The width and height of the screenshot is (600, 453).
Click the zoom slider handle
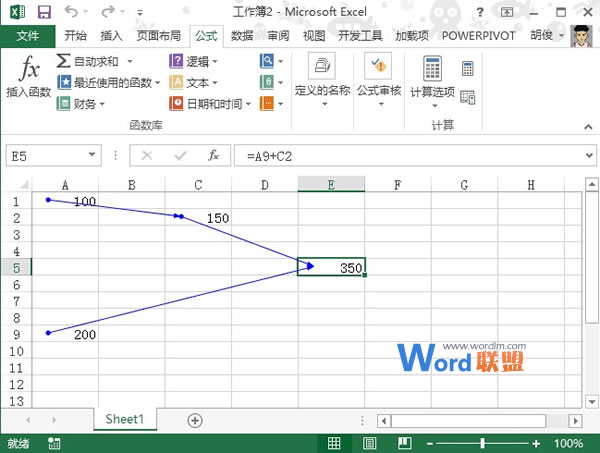pos(483,443)
